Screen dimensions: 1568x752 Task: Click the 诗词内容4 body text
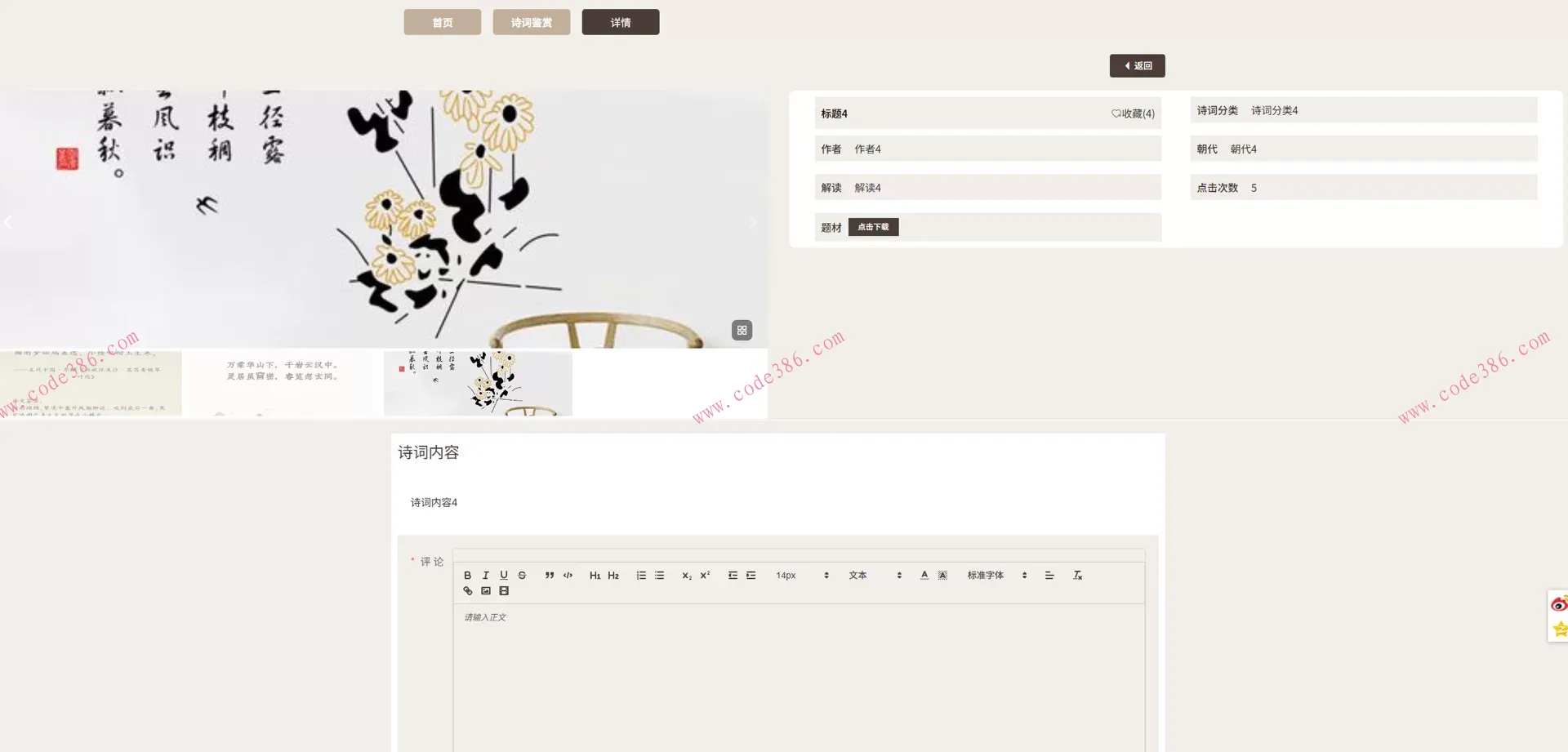(434, 503)
